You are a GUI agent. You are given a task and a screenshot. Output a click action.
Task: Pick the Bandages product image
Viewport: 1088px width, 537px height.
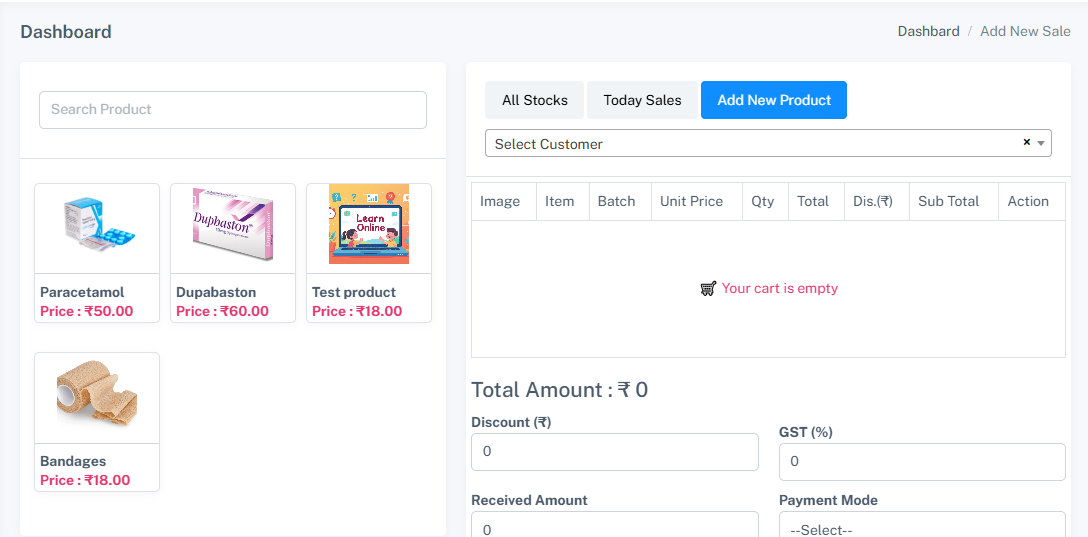tap(97, 397)
